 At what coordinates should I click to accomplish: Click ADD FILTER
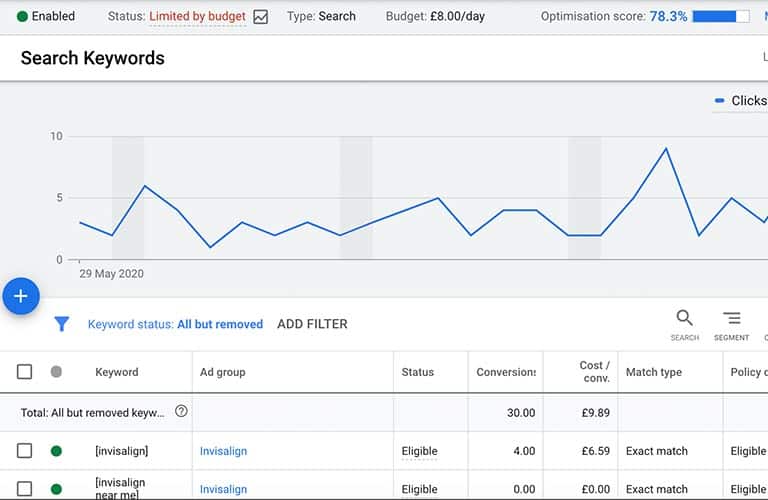(312, 324)
